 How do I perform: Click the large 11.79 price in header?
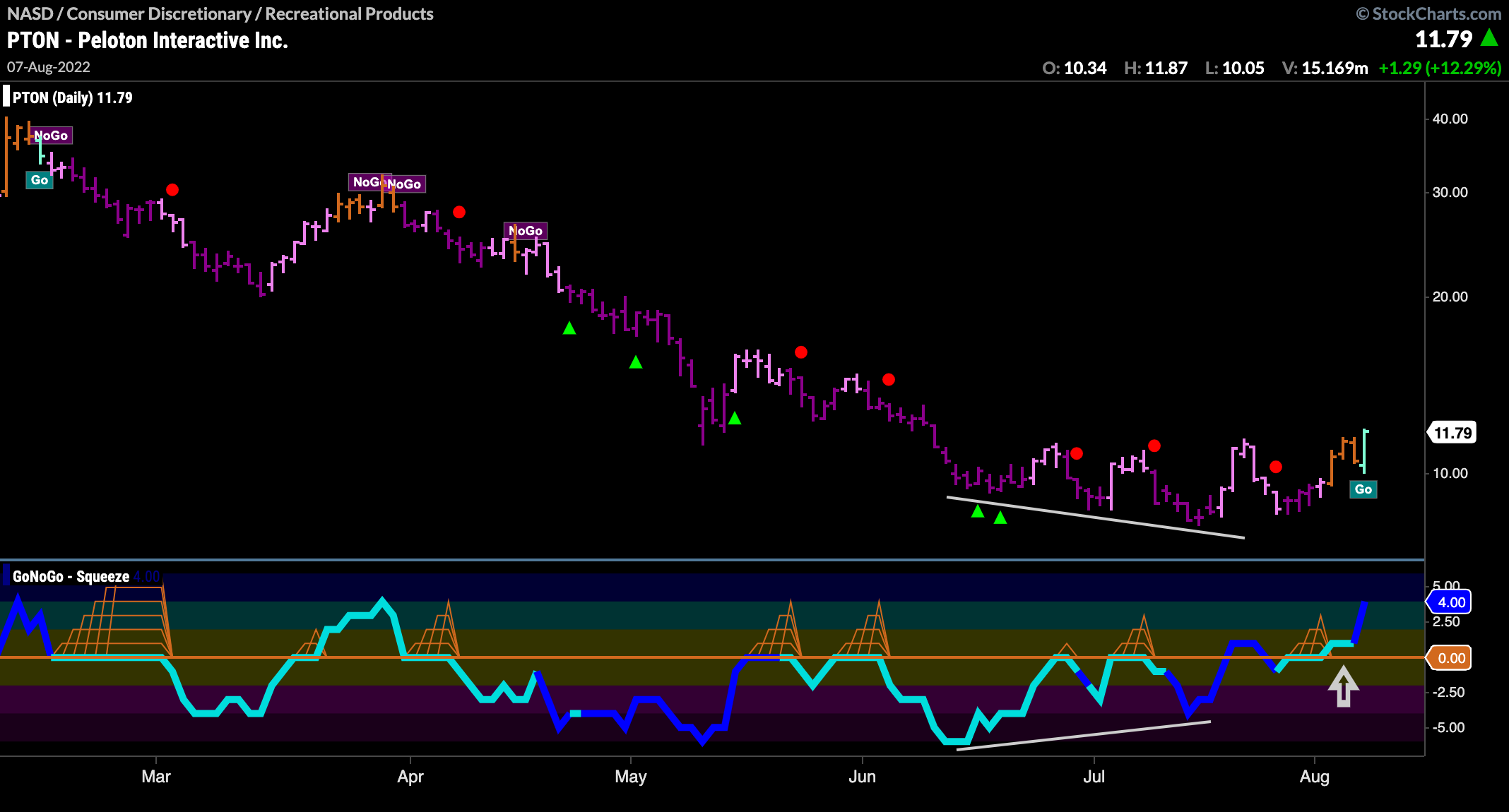pos(1444,39)
